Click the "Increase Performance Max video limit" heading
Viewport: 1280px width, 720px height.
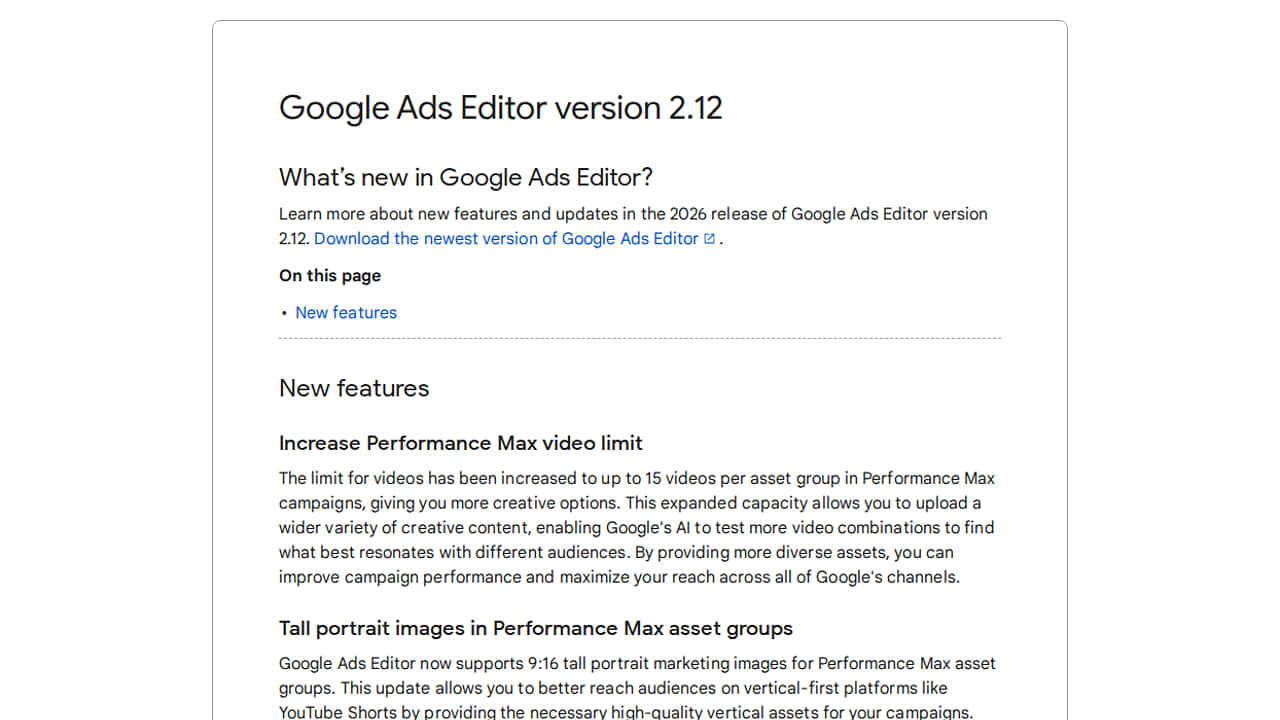[460, 443]
